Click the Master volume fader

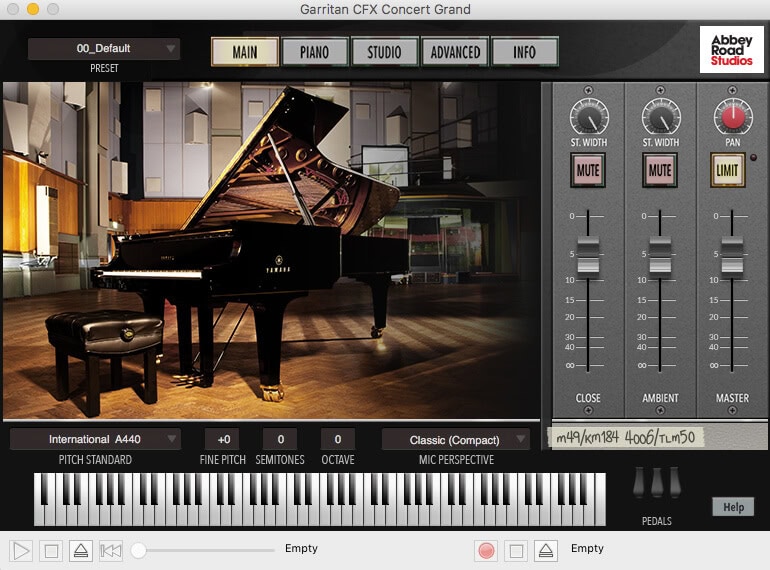tap(732, 255)
